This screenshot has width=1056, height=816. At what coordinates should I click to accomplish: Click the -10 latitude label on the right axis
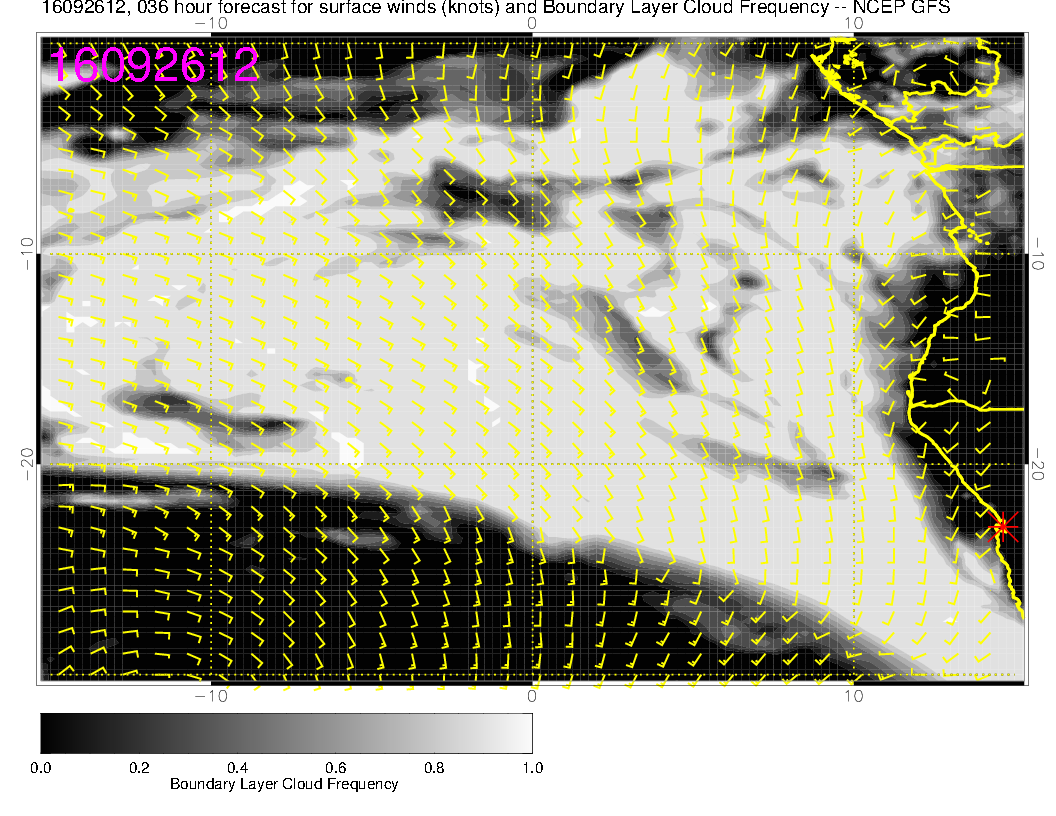tap(1038, 252)
